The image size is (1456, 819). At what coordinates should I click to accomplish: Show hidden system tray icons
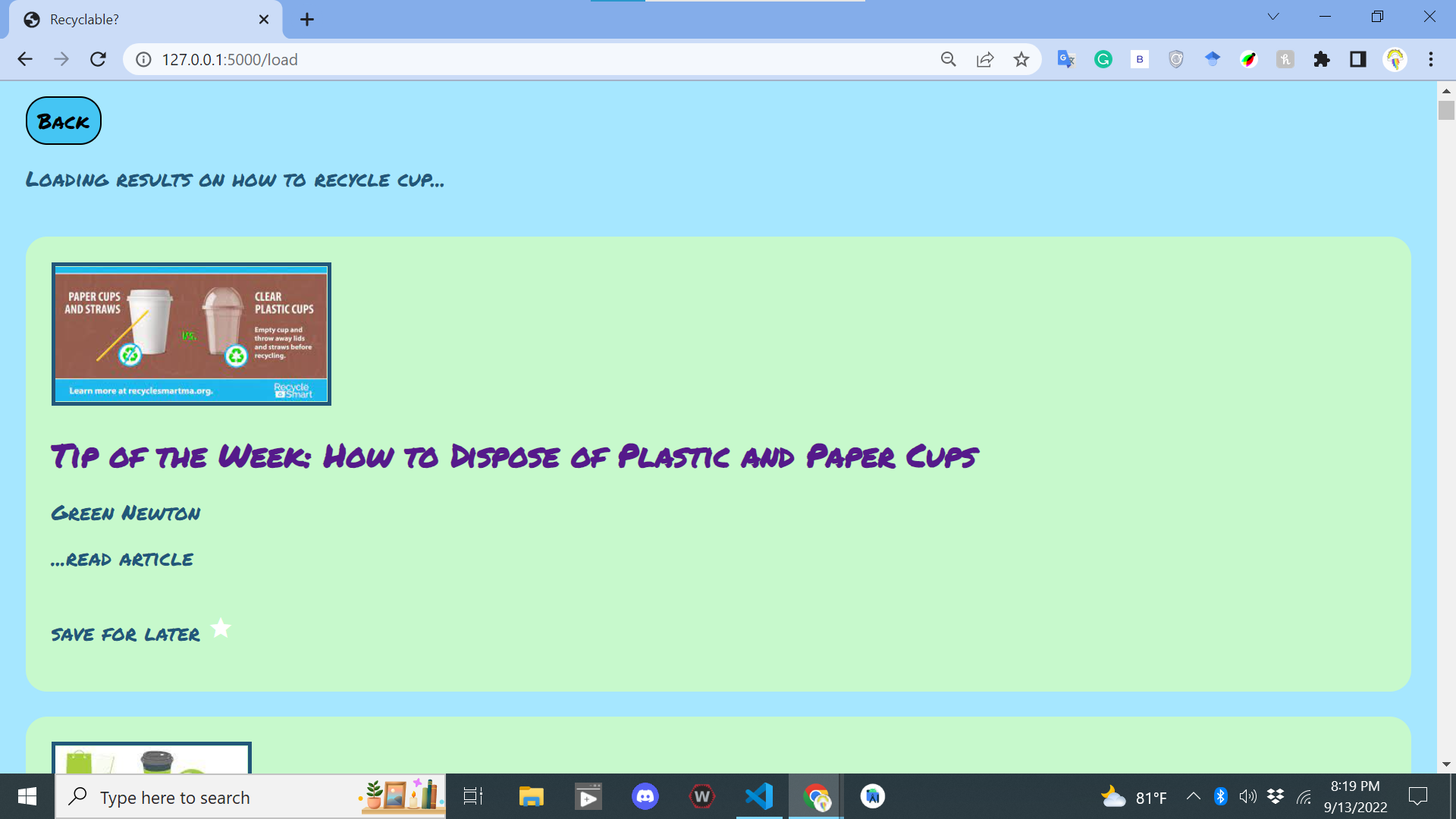[x=1193, y=796]
